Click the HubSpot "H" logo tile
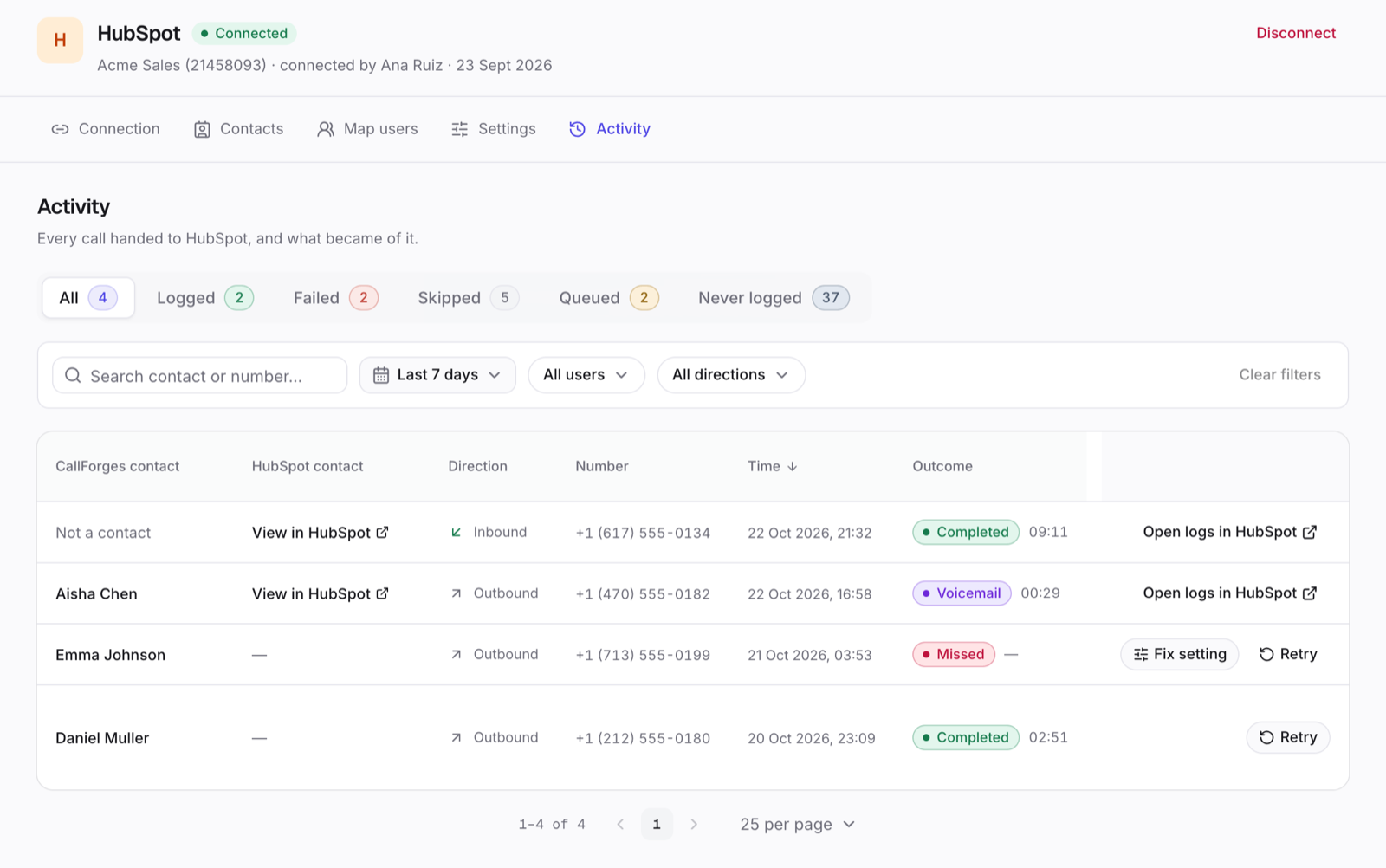The width and height of the screenshot is (1386, 868). (x=60, y=40)
